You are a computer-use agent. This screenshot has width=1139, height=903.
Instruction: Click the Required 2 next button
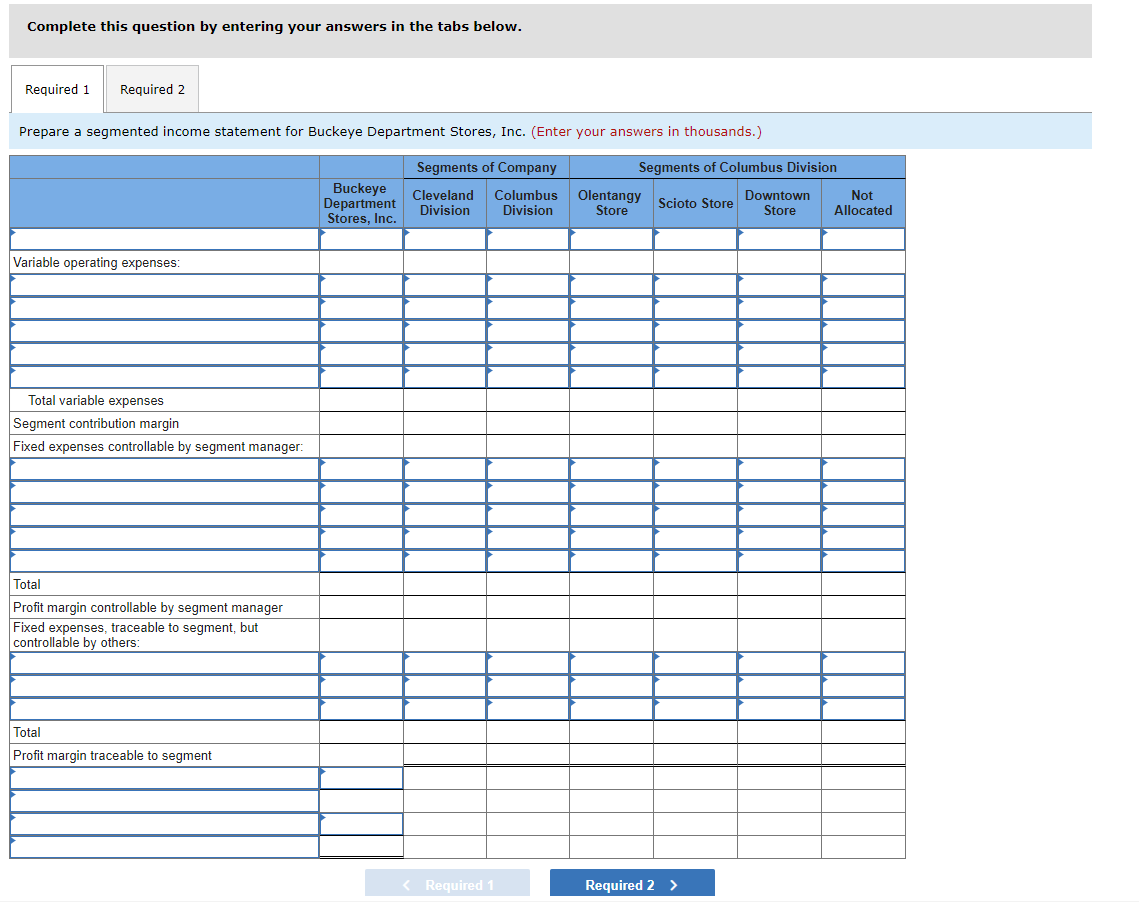pyautogui.click(x=632, y=884)
